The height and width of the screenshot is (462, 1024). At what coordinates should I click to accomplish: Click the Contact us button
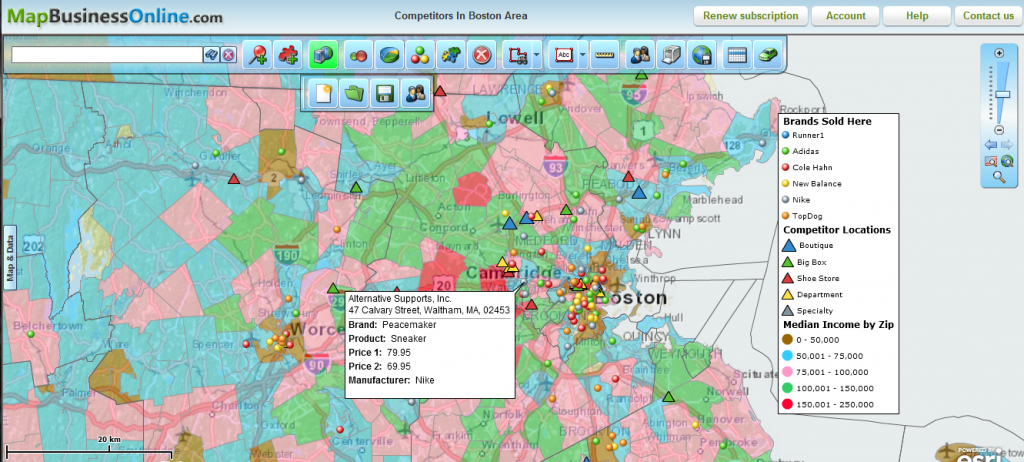pyautogui.click(x=989, y=16)
